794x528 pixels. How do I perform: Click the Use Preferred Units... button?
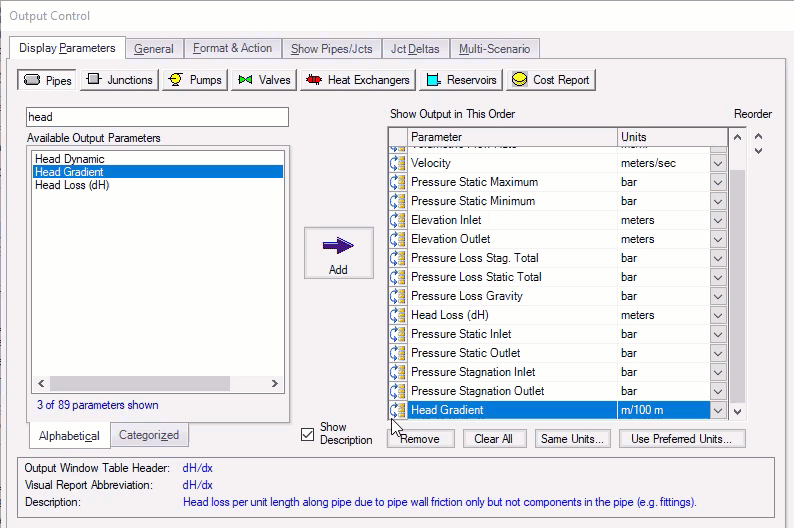[x=682, y=439]
